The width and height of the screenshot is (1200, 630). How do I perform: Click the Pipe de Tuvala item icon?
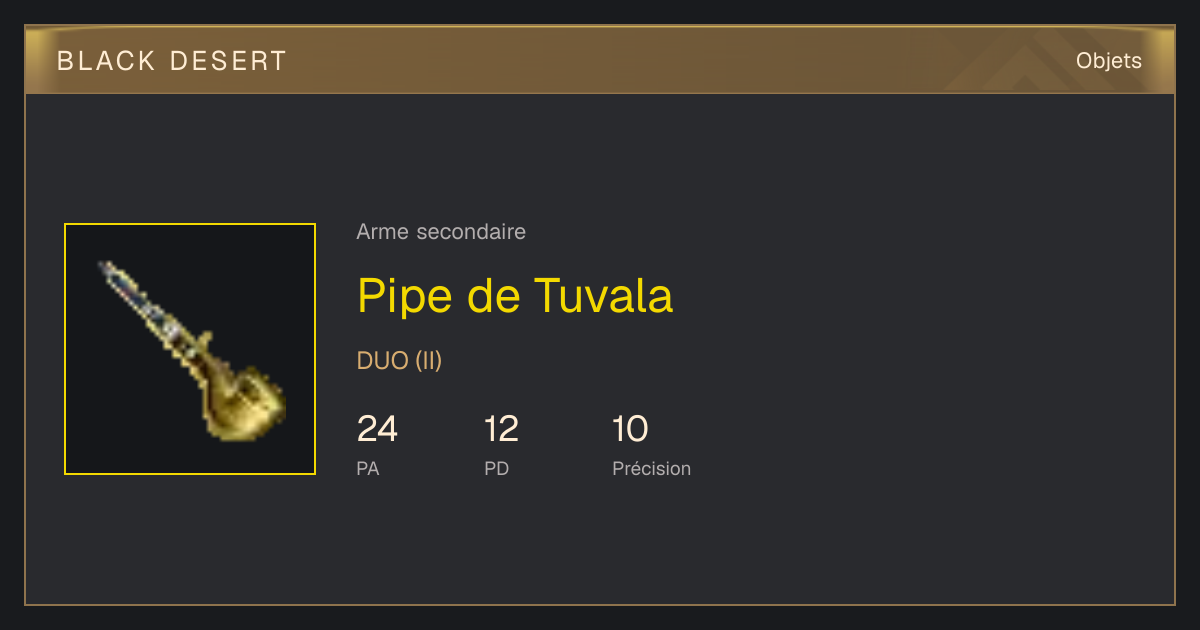190,349
